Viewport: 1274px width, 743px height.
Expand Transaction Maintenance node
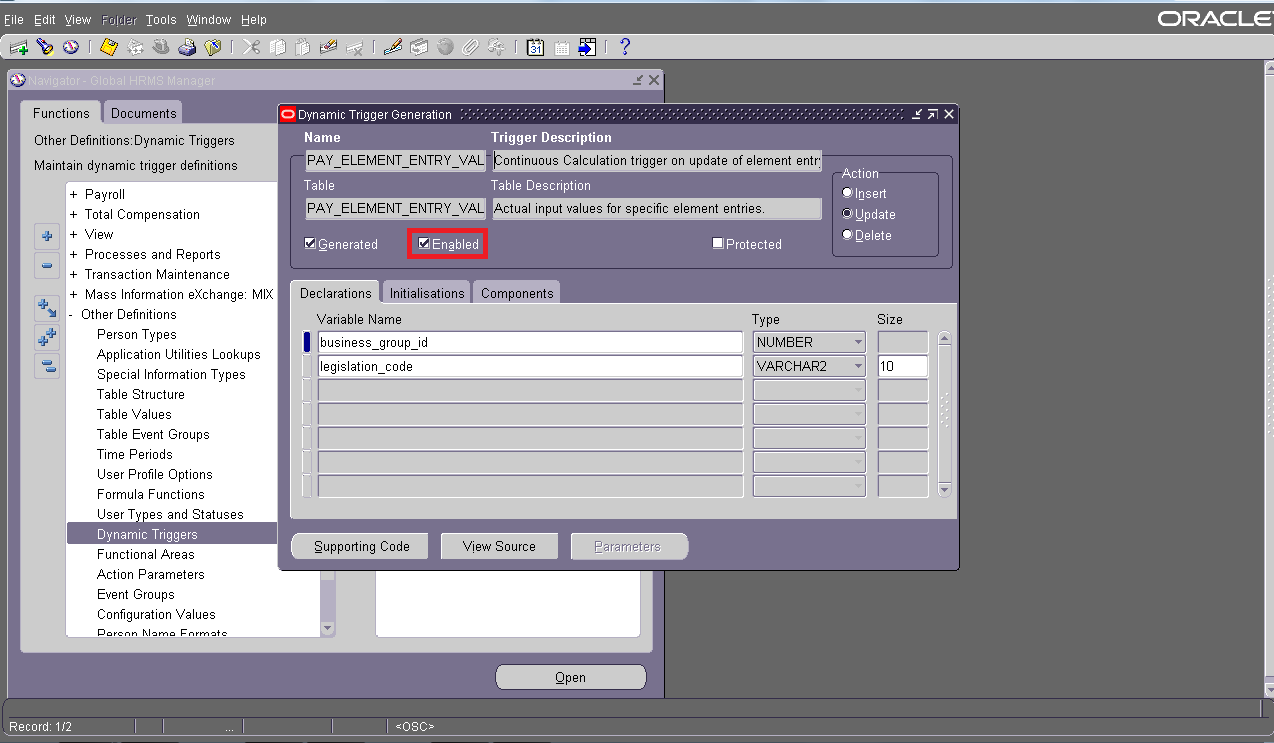point(73,274)
